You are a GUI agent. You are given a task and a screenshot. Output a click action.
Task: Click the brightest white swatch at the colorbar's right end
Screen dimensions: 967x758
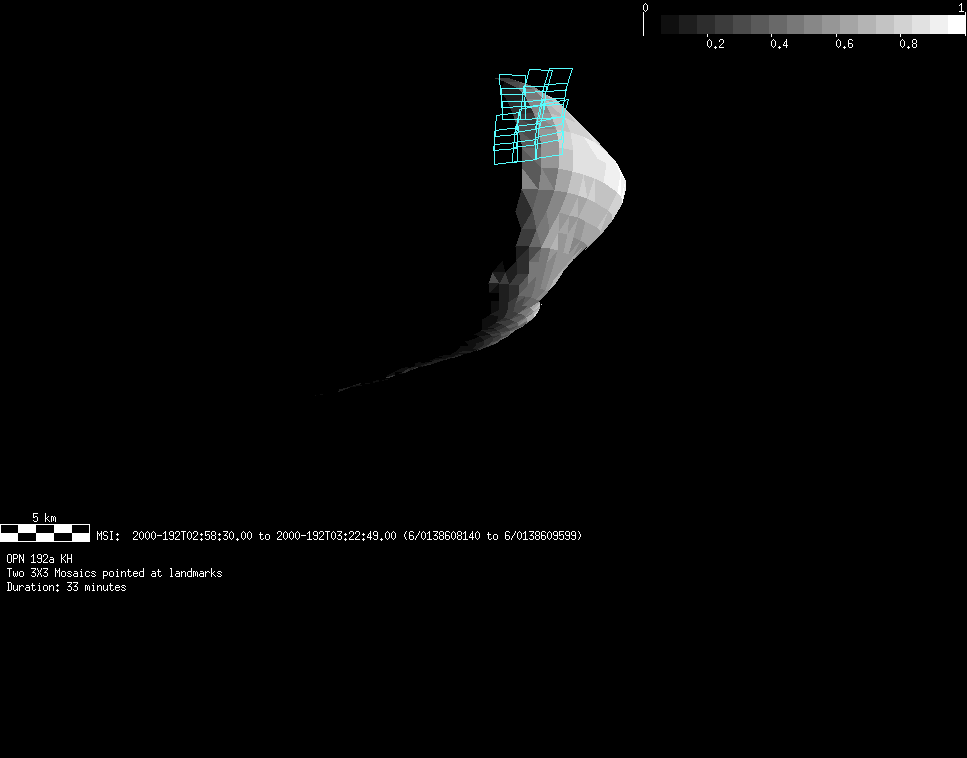pyautogui.click(x=956, y=24)
